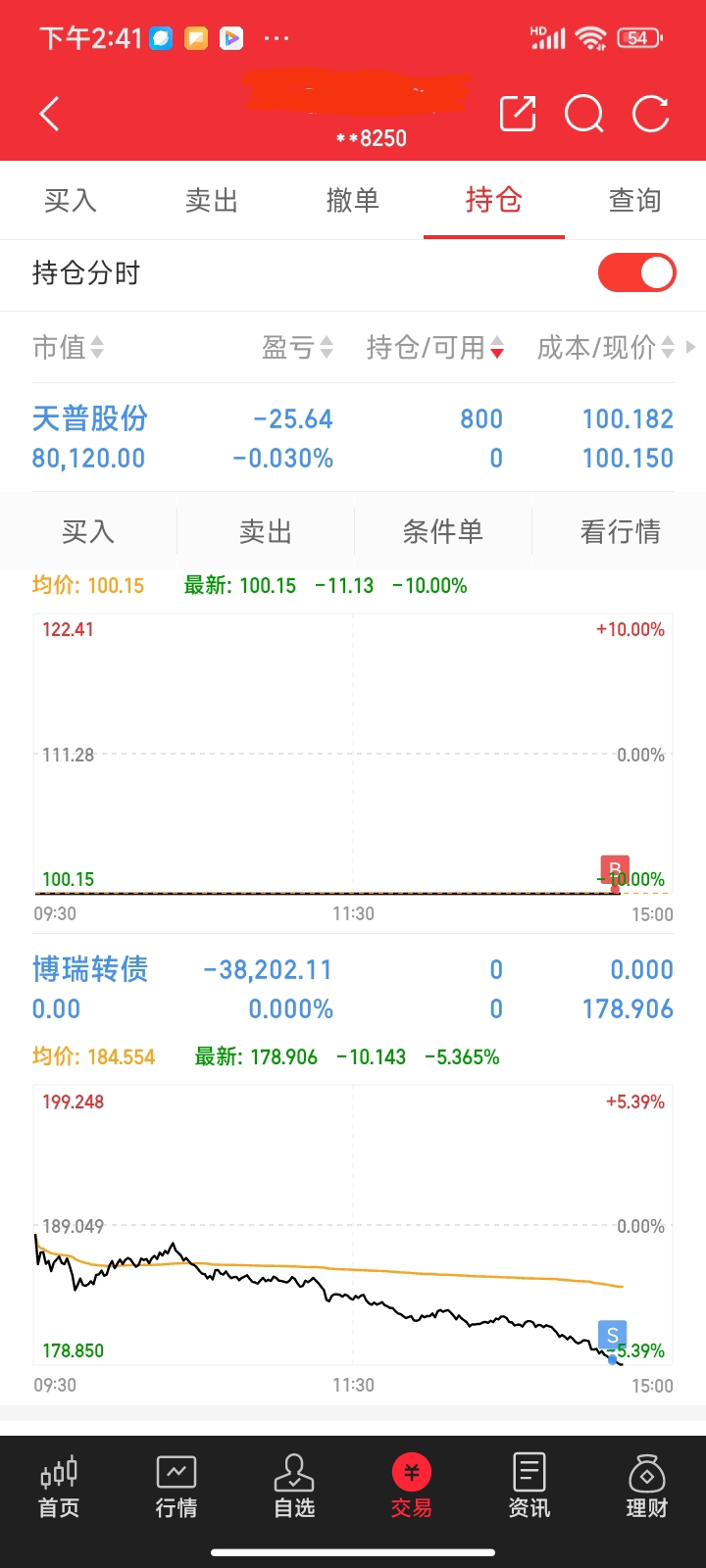Viewport: 706px width, 1568px height.
Task: Refresh holdings with the reload icon
Action: [650, 115]
